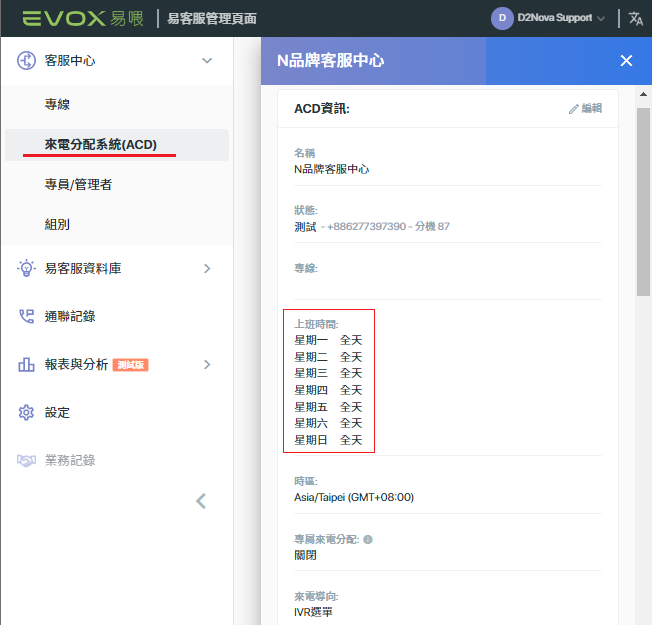
Task: Click the 星期日 全天 schedule row
Action: [x=328, y=440]
